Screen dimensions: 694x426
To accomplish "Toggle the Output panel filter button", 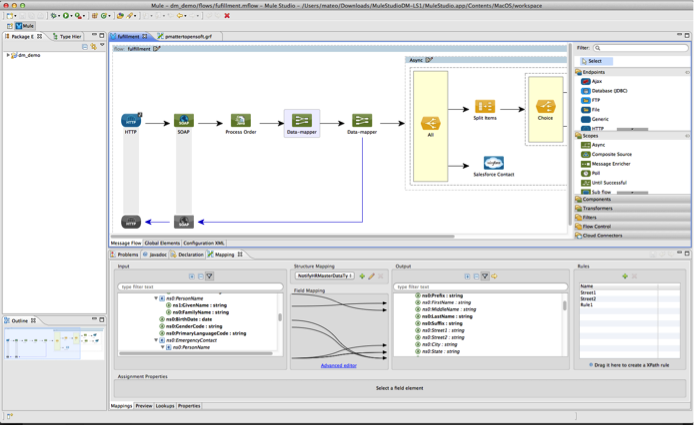I will [x=485, y=276].
